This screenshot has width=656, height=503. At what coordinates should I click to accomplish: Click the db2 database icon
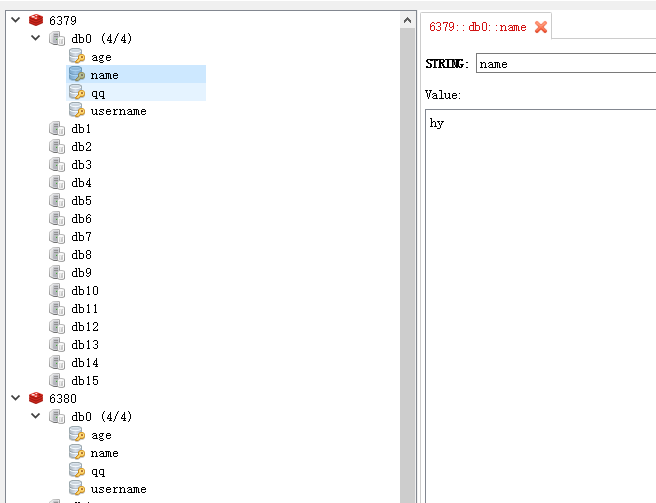click(x=57, y=146)
